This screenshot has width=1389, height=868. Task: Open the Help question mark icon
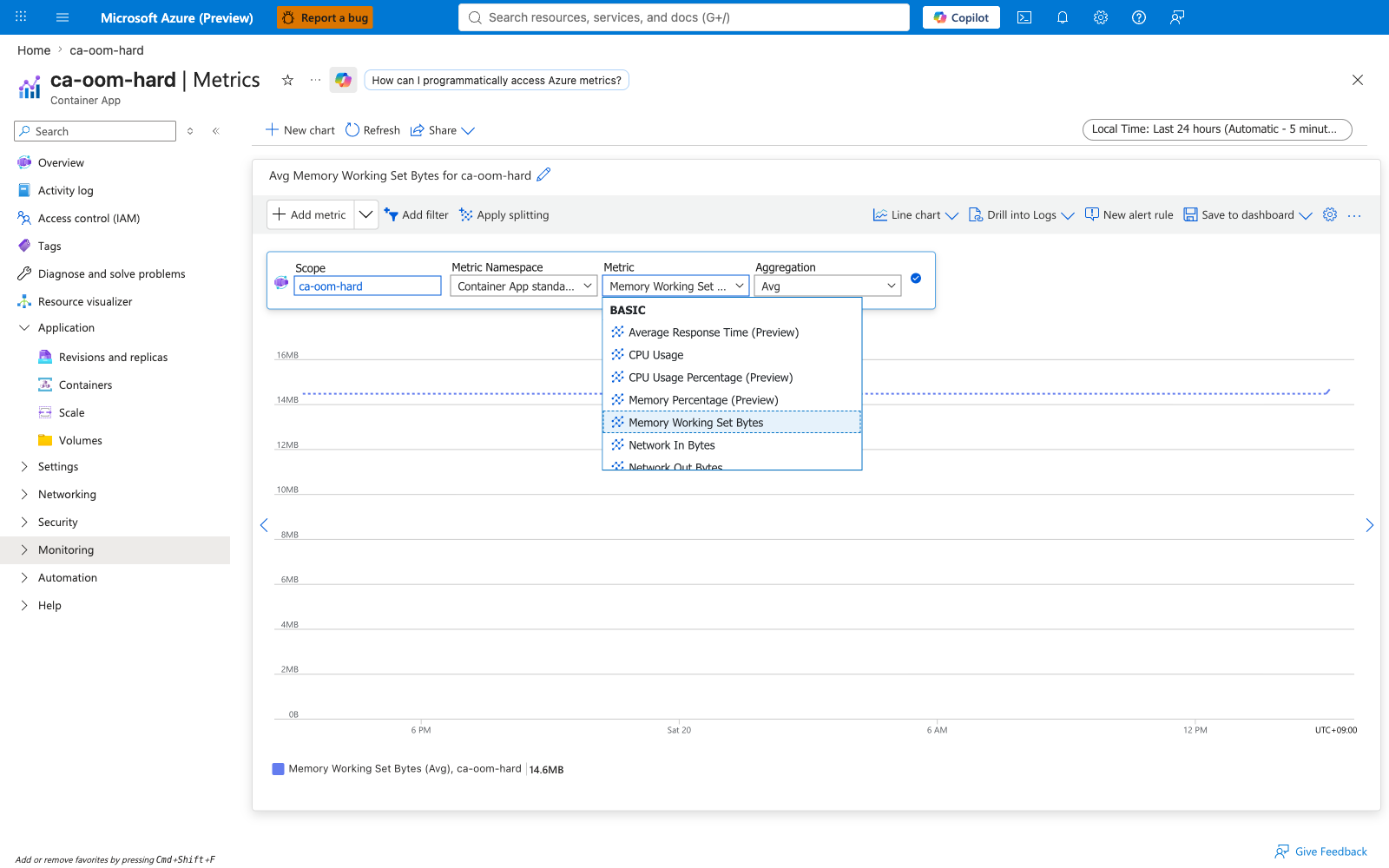click(x=1139, y=17)
